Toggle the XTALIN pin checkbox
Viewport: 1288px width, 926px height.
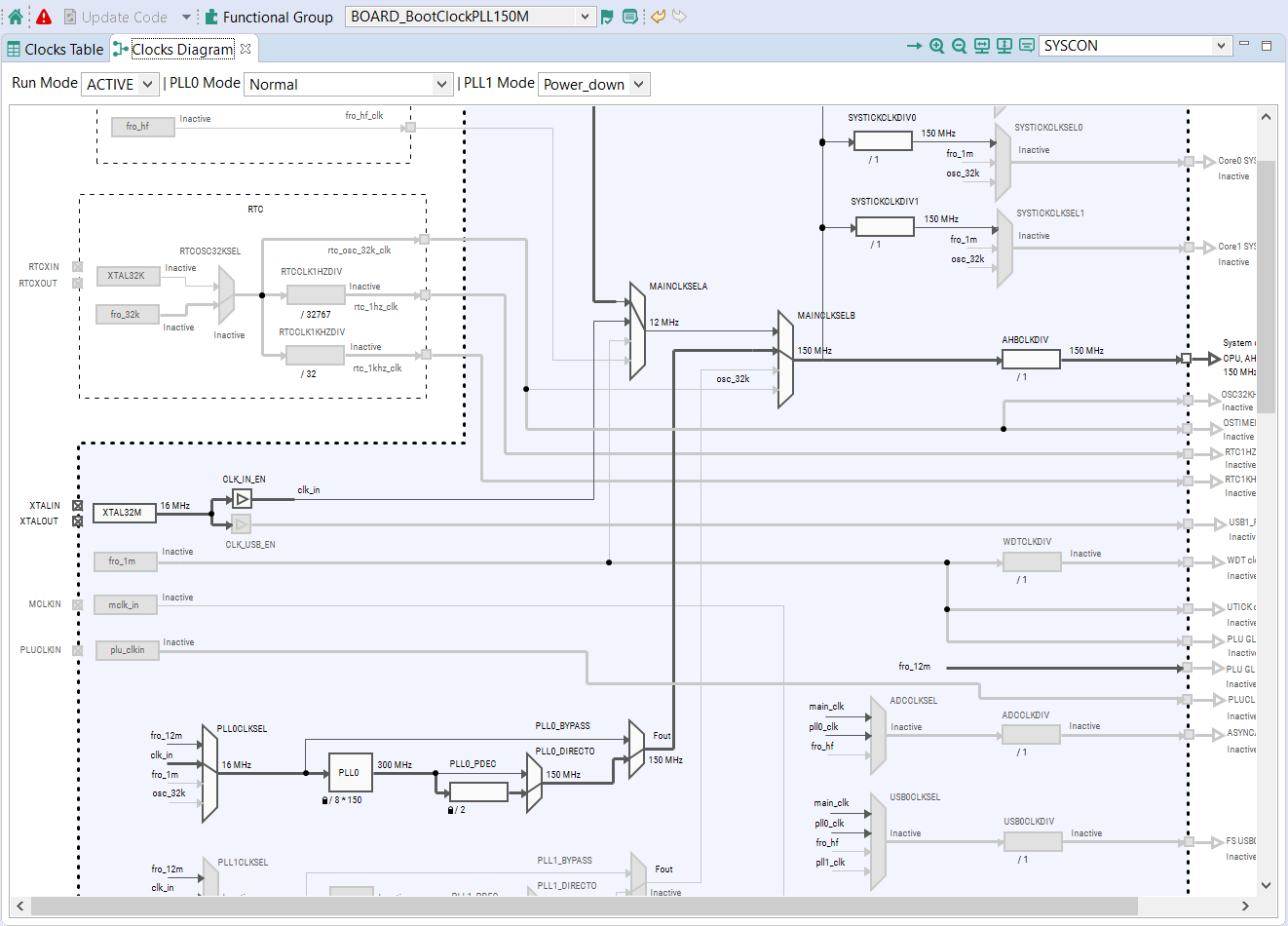78,506
